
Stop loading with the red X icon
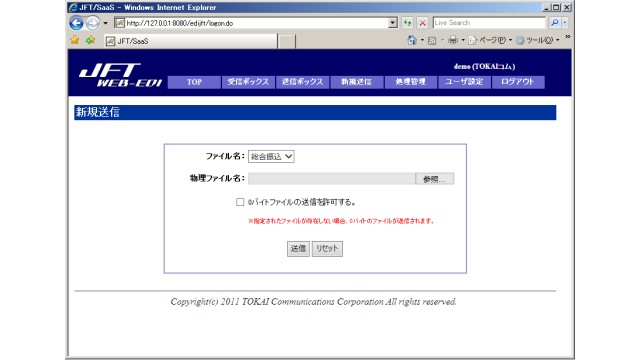coord(422,23)
